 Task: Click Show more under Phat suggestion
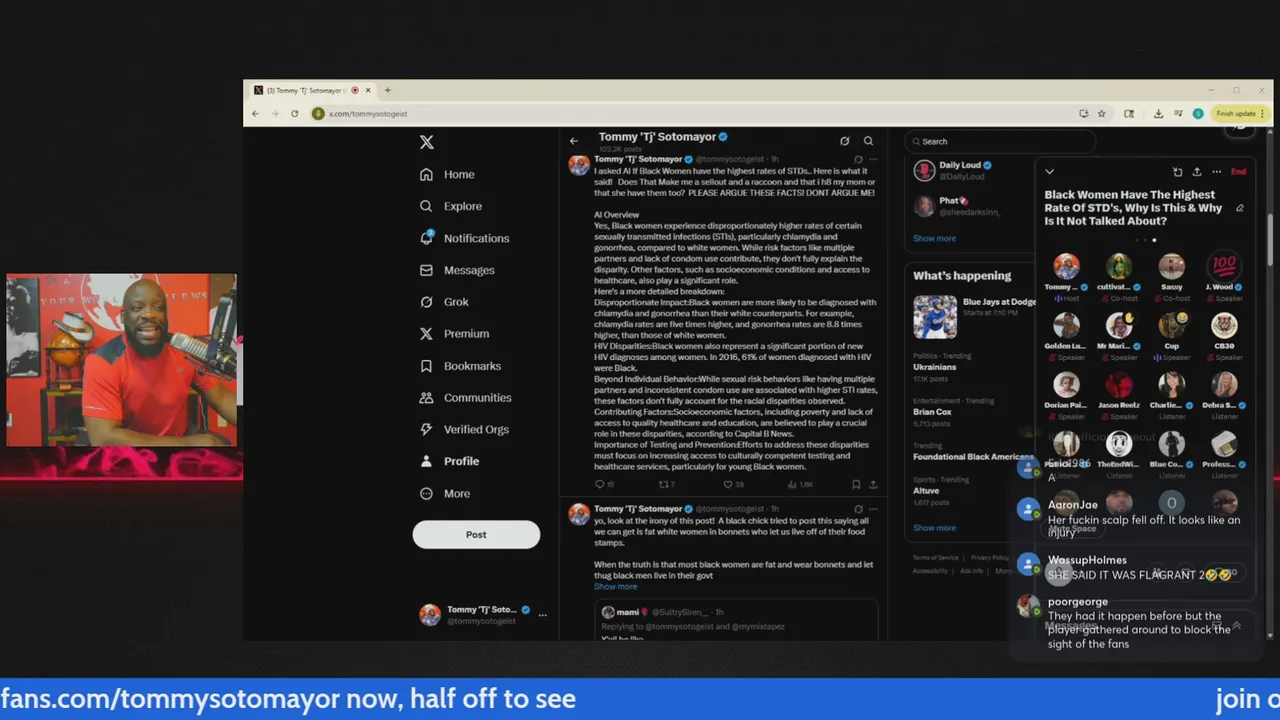point(934,238)
